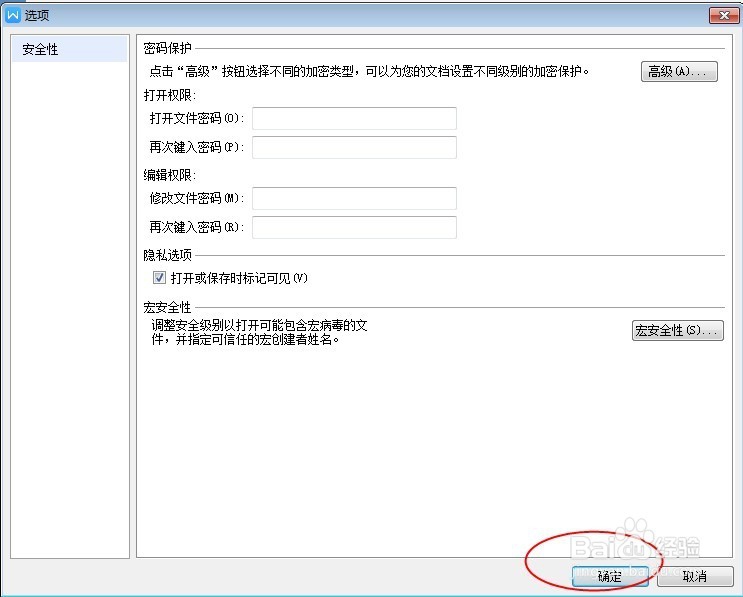Select the 安全性 category in sidebar
743x597 pixels.
70,49
